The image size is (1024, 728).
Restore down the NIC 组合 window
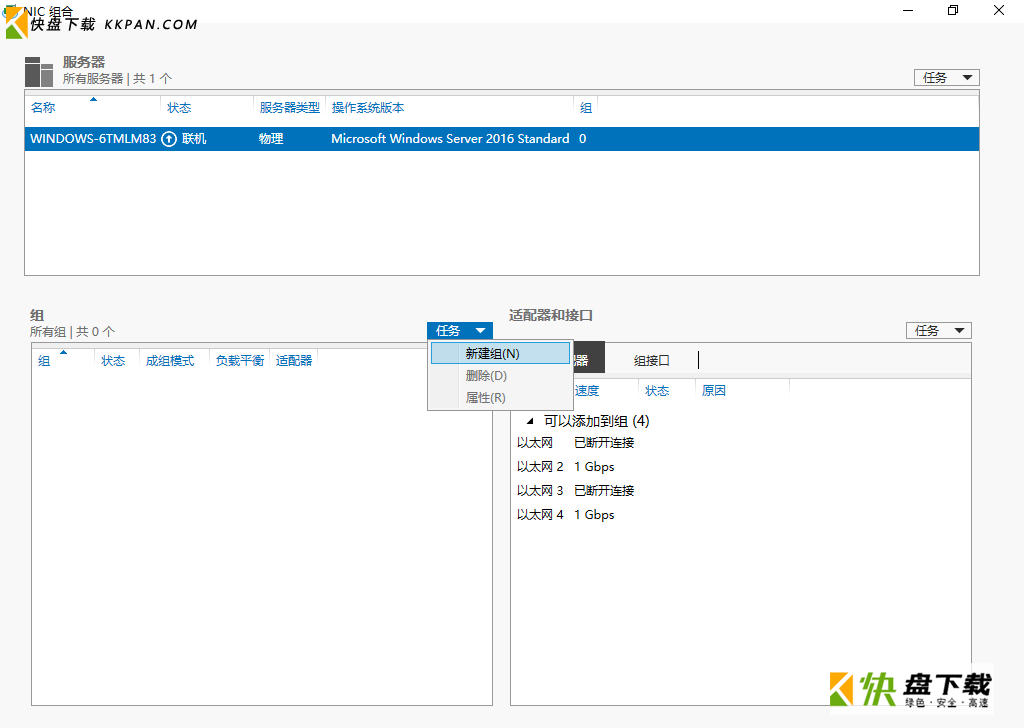coord(953,10)
